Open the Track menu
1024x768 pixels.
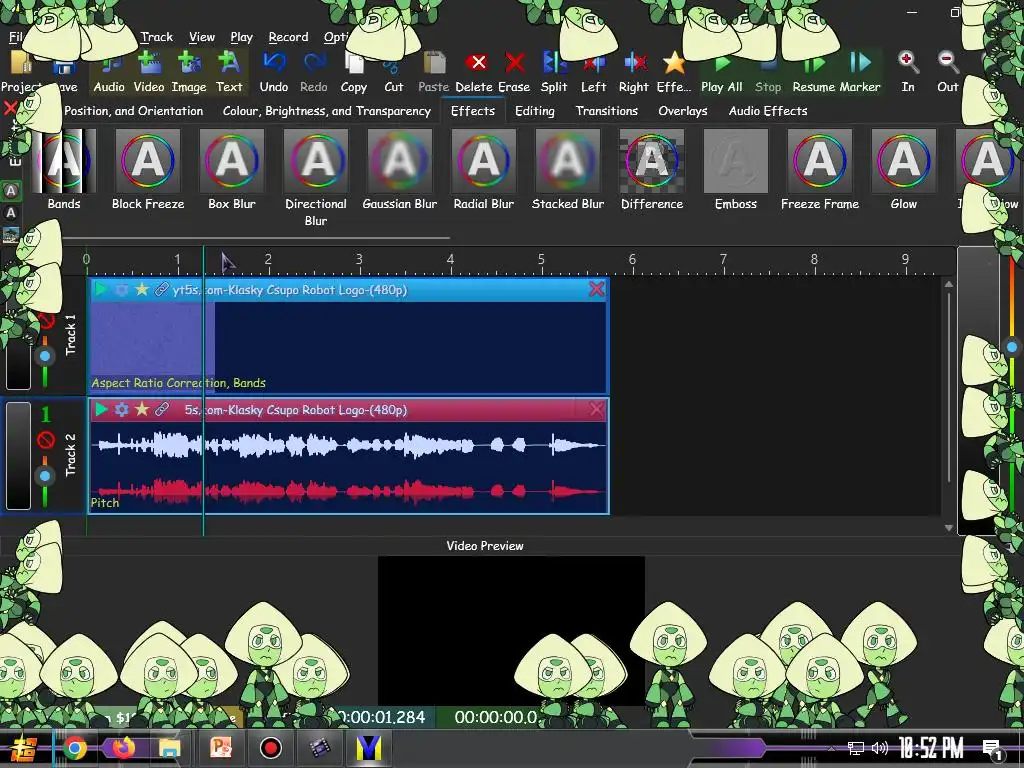click(x=157, y=37)
